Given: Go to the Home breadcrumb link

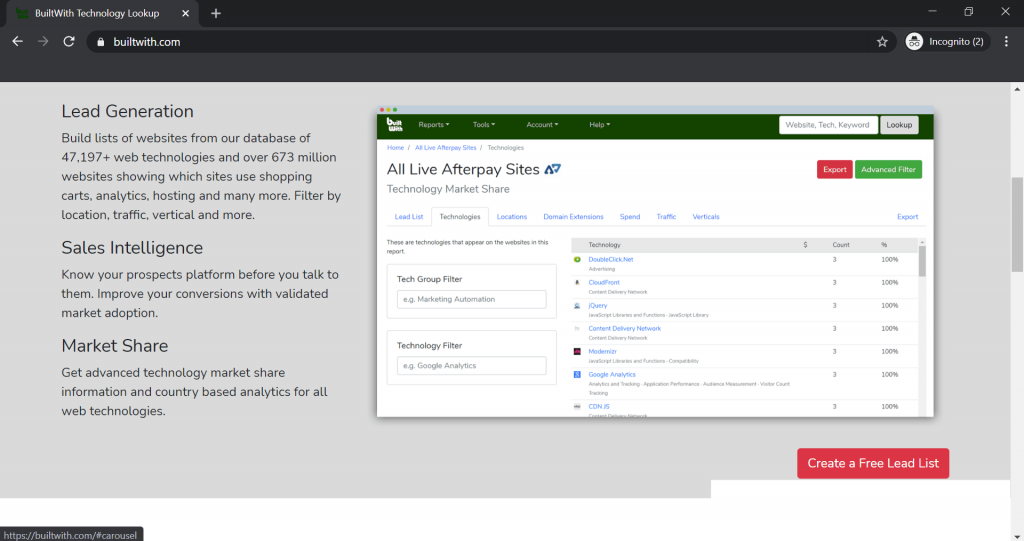Looking at the screenshot, I should coord(395,148).
